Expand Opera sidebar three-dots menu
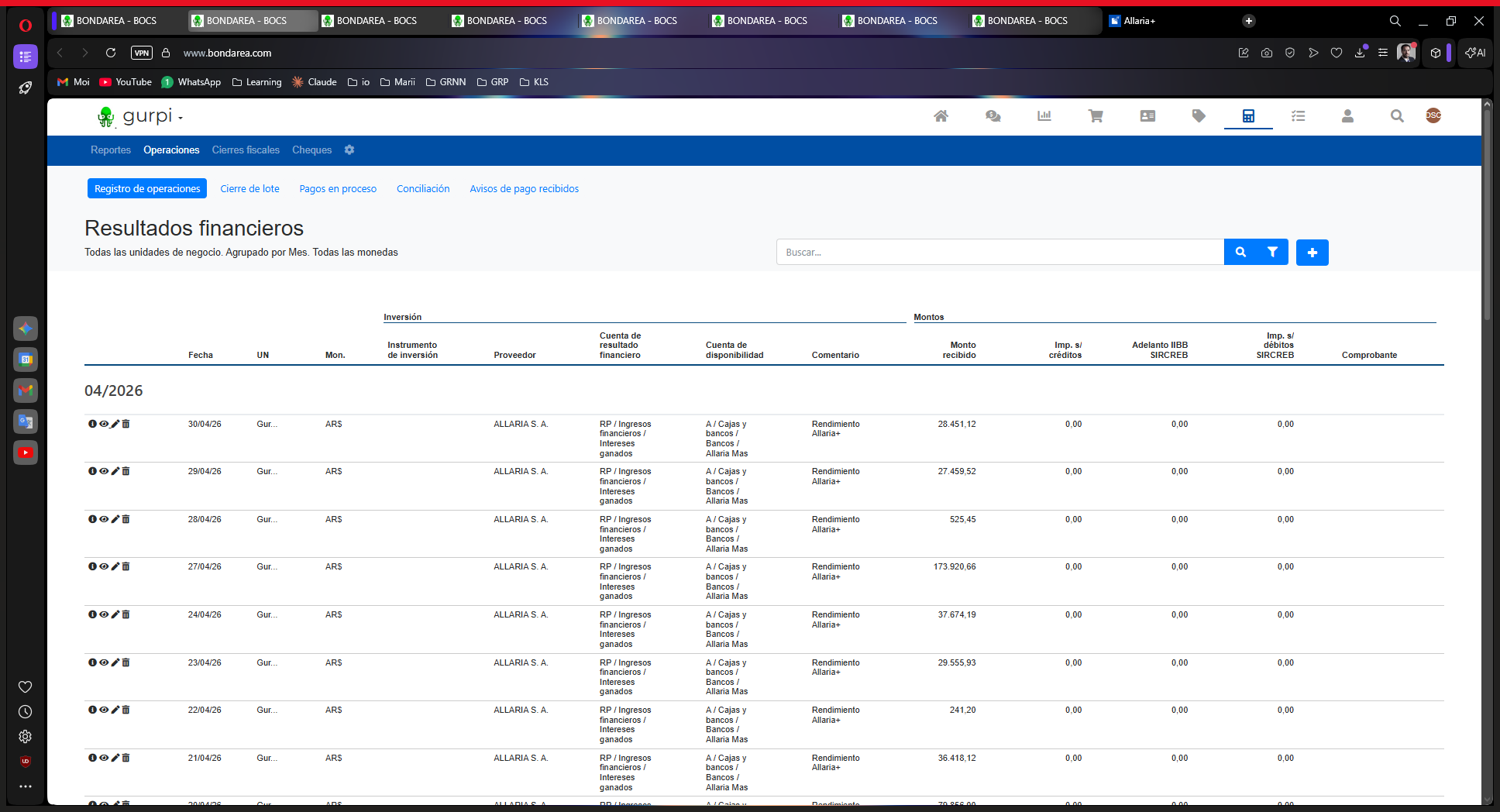1500x812 pixels. [x=26, y=786]
